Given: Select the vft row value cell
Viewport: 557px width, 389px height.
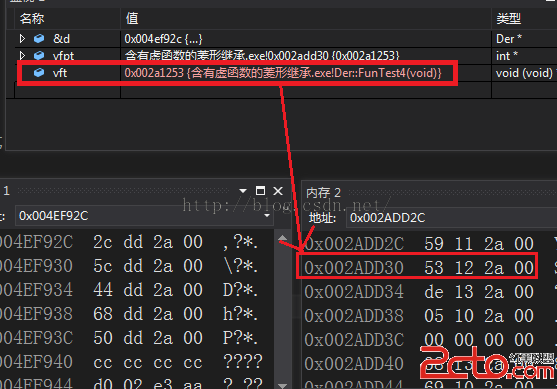Looking at the screenshot, I should [x=306, y=73].
